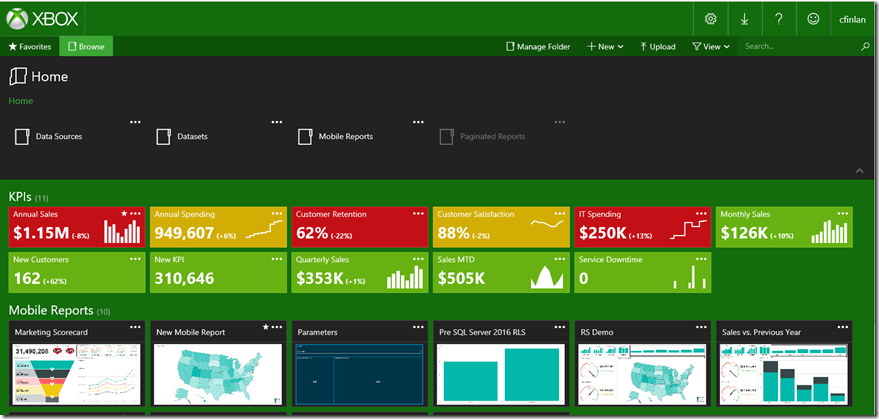The image size is (879, 419).
Task: Click the 88% Customer Satisfaction value
Action: coord(454,233)
